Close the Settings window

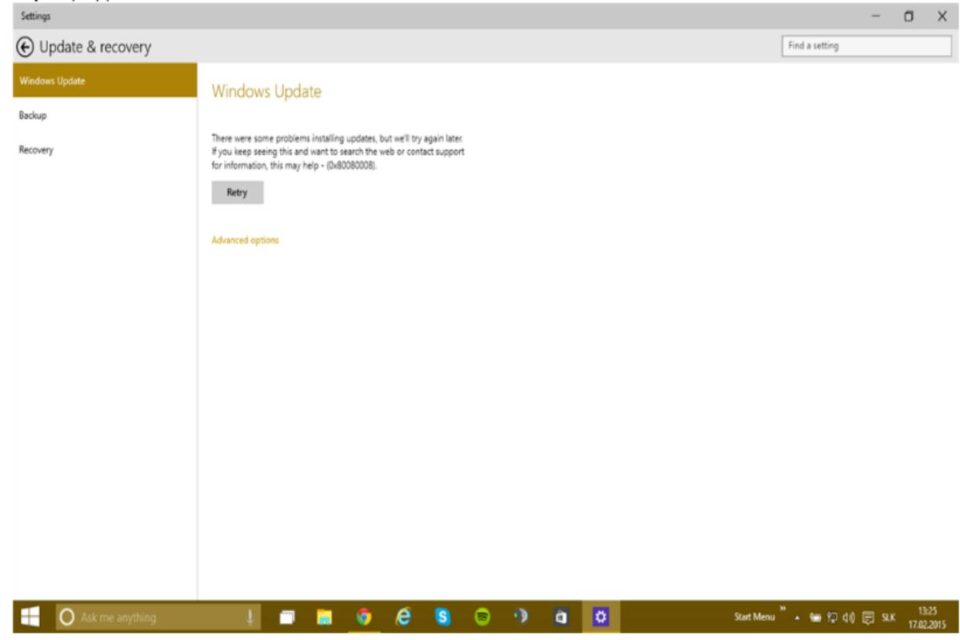pos(942,16)
